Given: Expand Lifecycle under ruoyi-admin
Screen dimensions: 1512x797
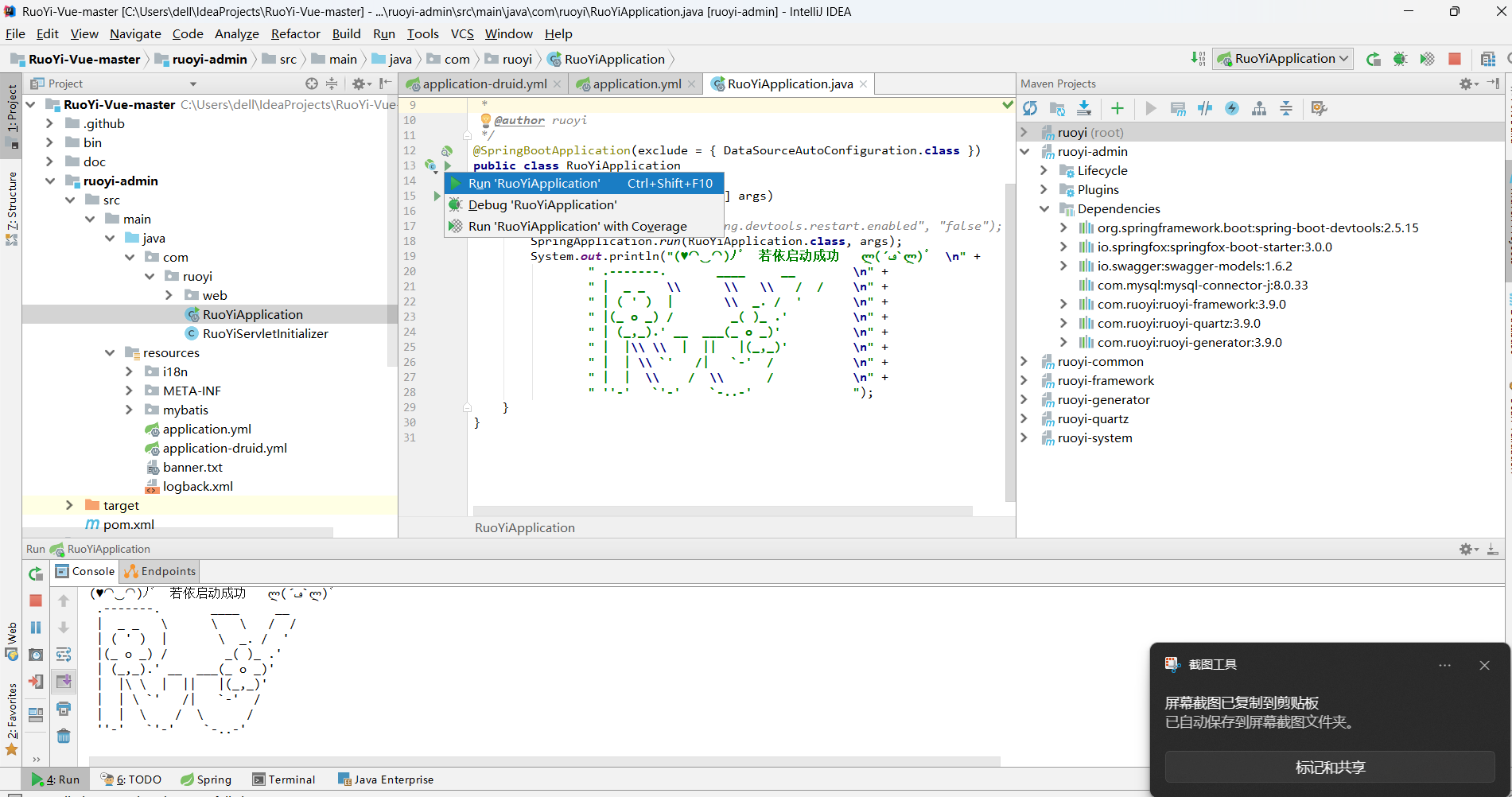Looking at the screenshot, I should point(1044,170).
